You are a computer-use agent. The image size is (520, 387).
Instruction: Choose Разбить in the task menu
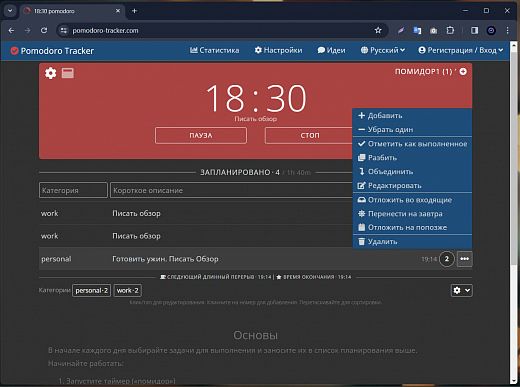coord(412,157)
